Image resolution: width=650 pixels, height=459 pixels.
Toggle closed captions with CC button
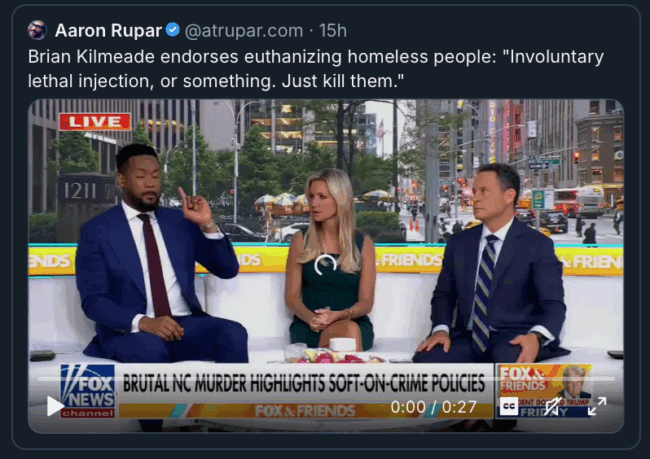coord(509,406)
